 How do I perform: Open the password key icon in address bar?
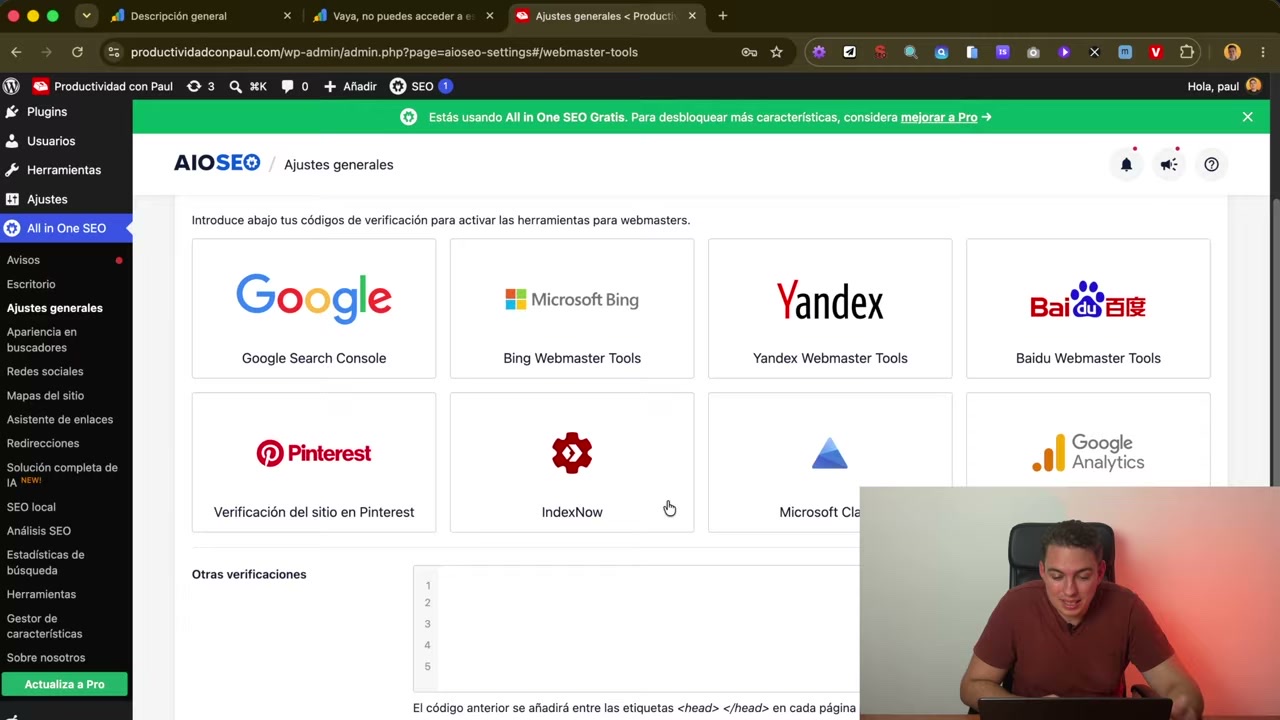click(x=749, y=52)
